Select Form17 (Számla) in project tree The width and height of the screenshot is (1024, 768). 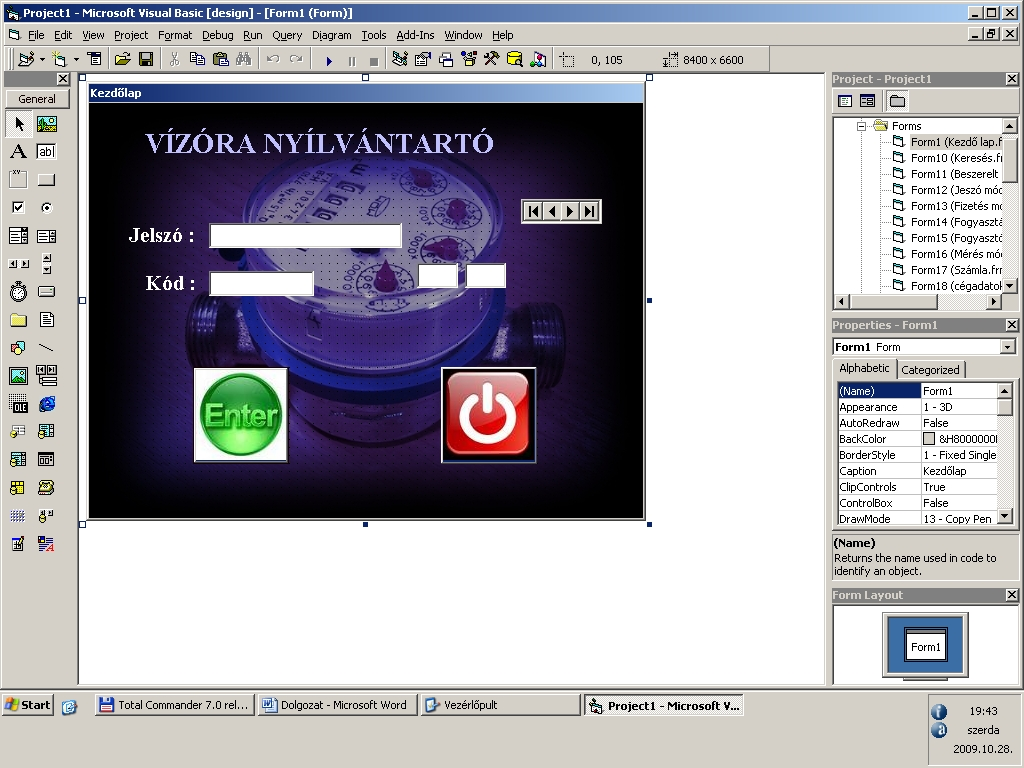pyautogui.click(x=956, y=270)
